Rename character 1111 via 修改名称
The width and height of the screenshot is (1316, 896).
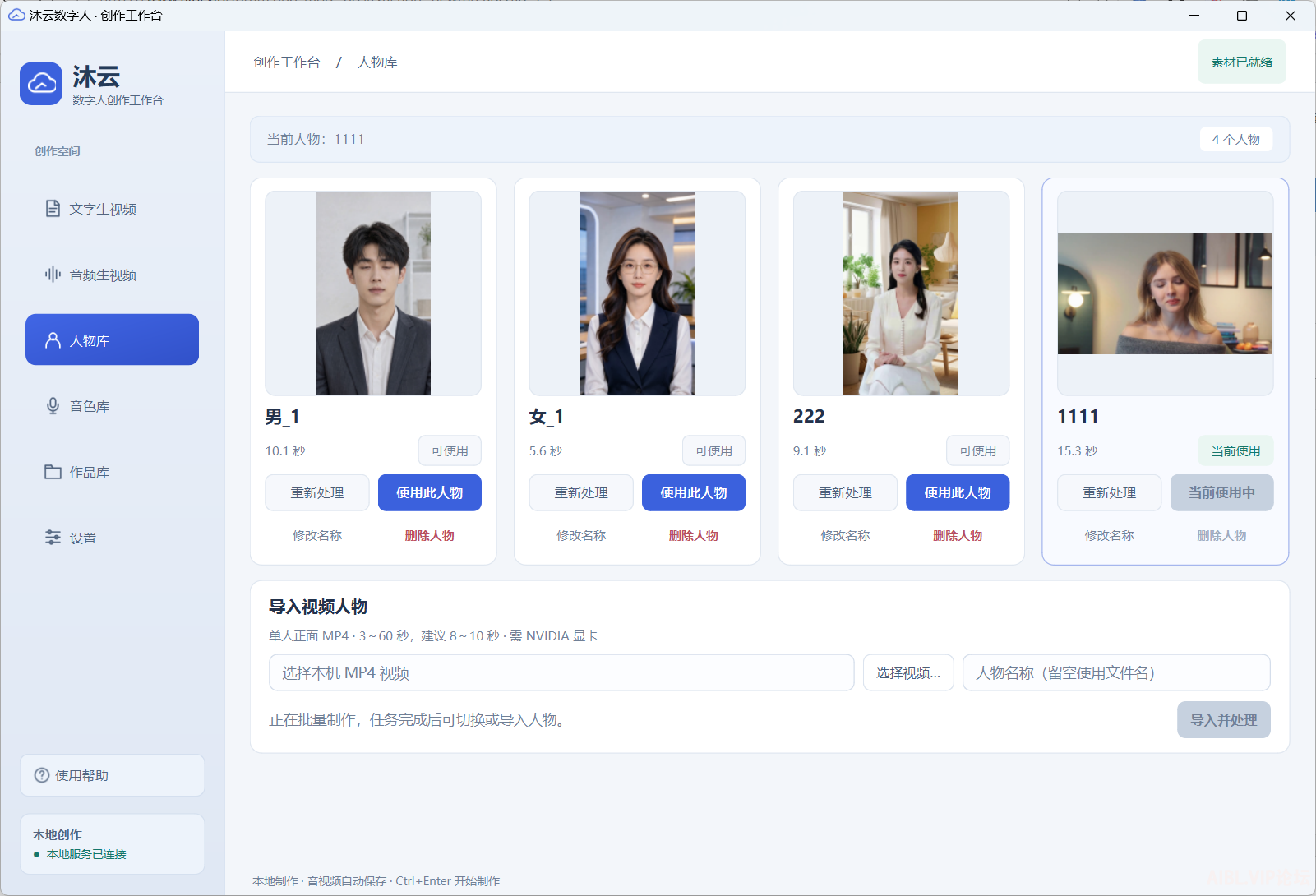tap(1109, 535)
